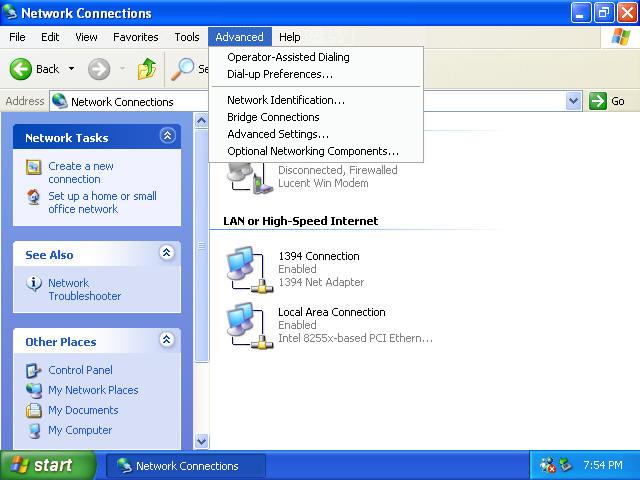Viewport: 640px width, 480px height.
Task: Choose Operator-Assisted Dialing menu entry
Action: pyautogui.click(x=316, y=57)
